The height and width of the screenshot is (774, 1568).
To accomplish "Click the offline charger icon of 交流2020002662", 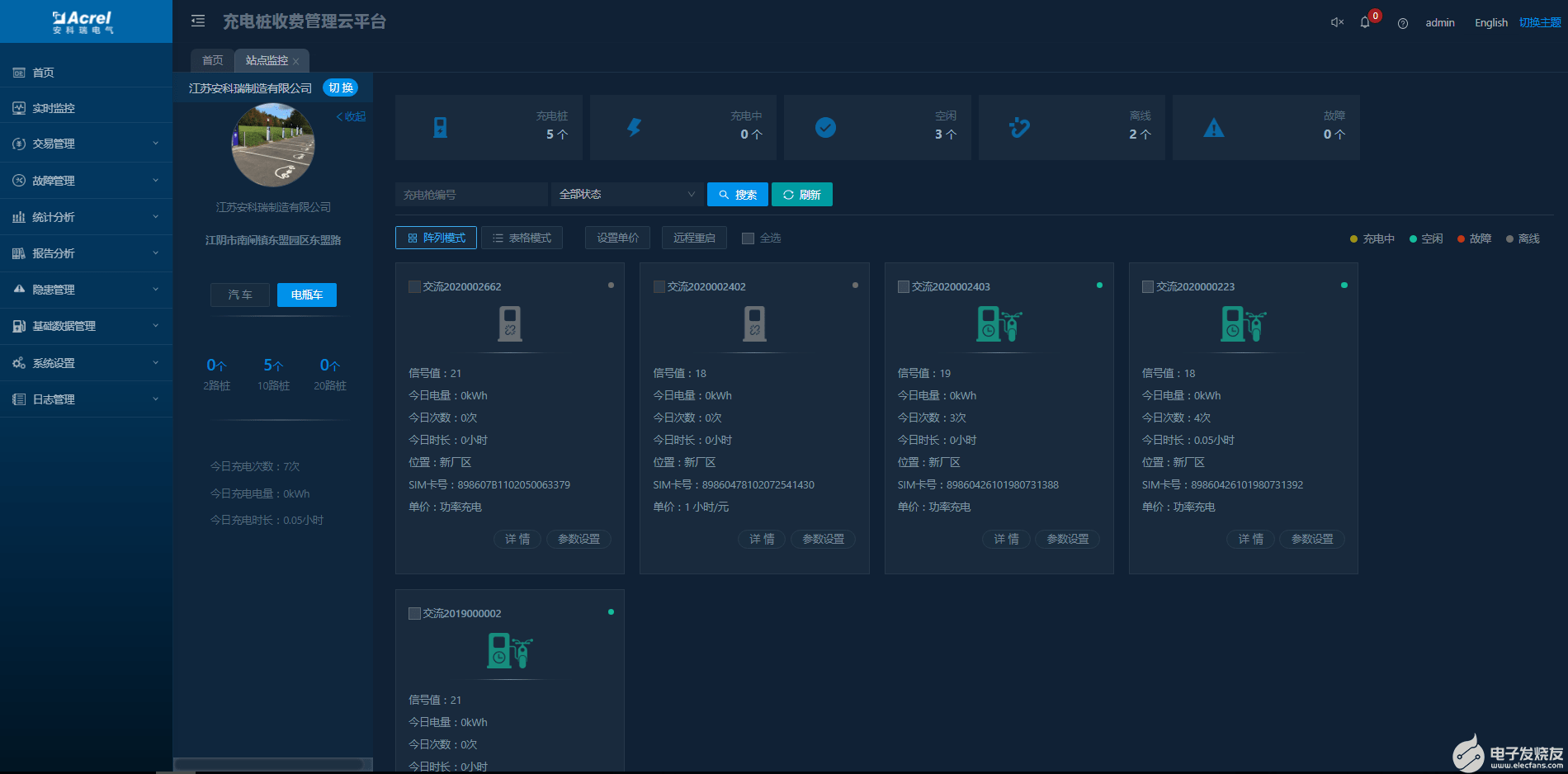I will pos(510,323).
